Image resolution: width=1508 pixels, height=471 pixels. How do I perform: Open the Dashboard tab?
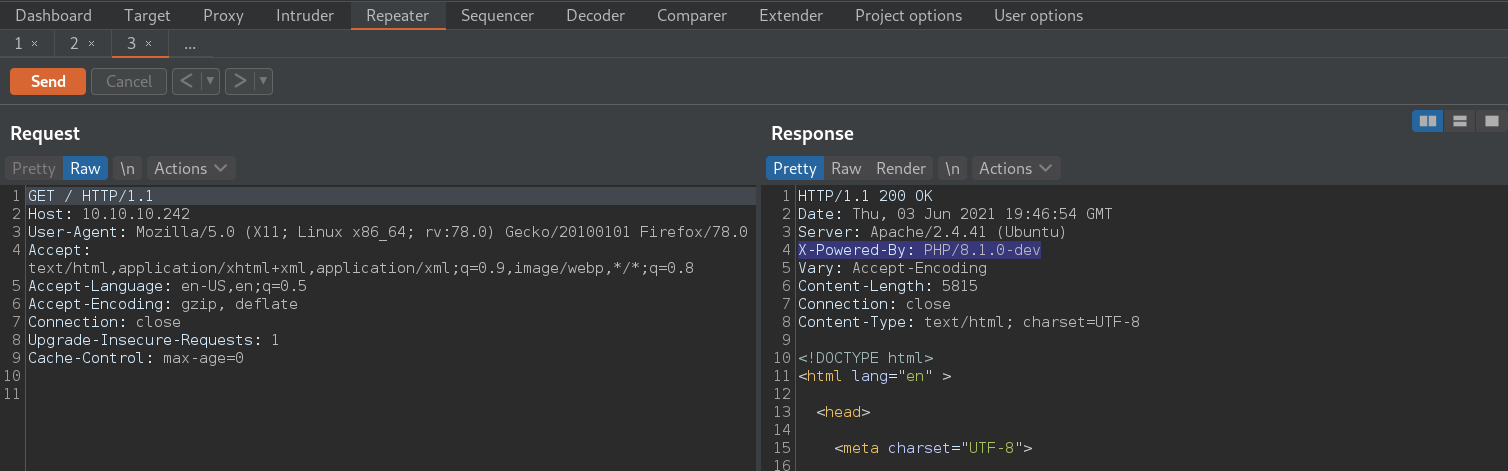click(x=54, y=15)
